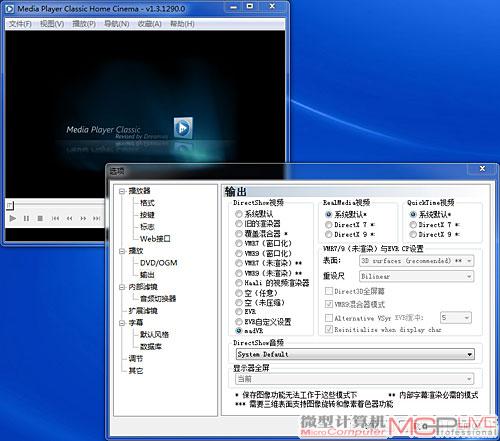500x441 pixels.
Task: Select 调节 in options tree
Action: pos(136,359)
